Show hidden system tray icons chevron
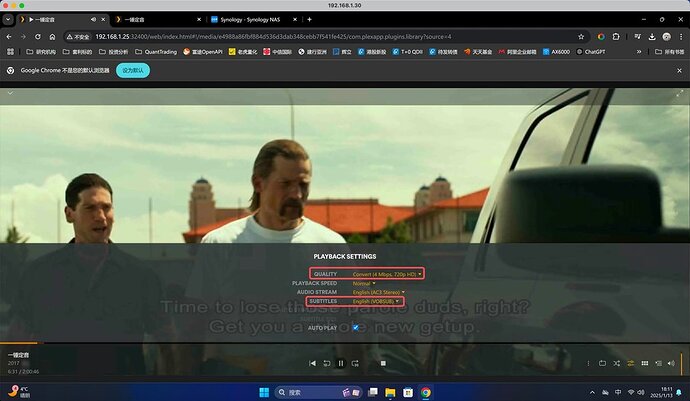This screenshot has height=401, width=690. [x=592, y=392]
